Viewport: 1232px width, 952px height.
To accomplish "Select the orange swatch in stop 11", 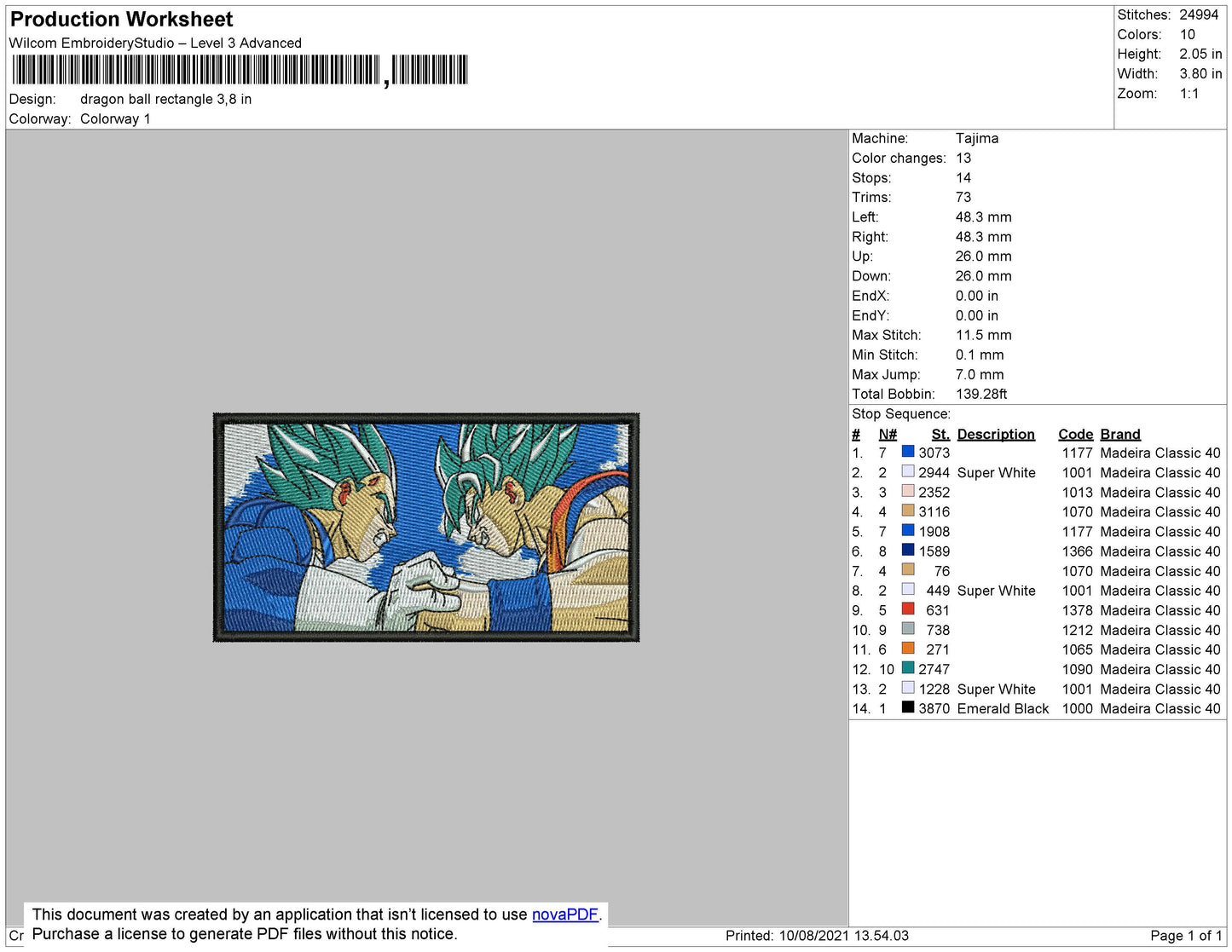I will (908, 648).
